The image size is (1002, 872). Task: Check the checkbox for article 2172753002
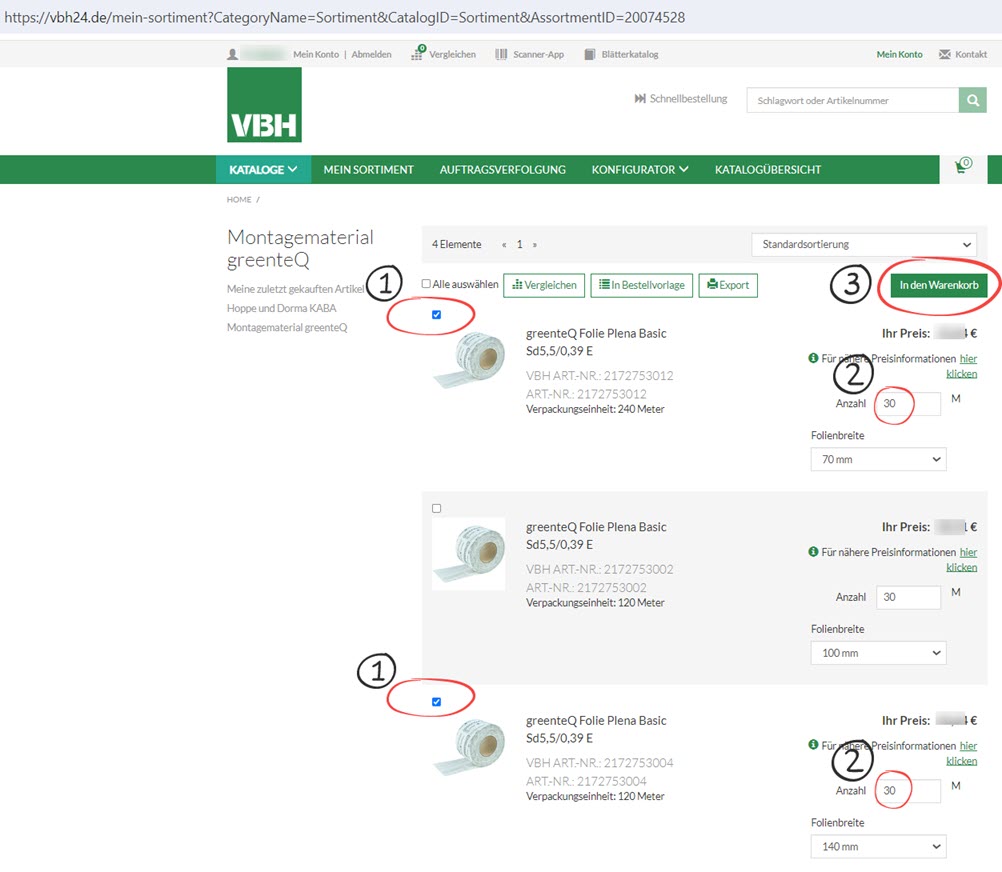436,509
